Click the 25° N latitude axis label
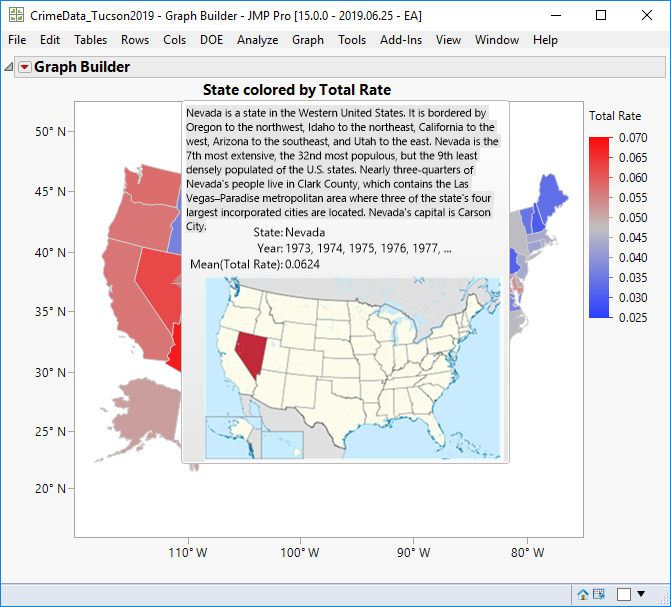The image size is (671, 607). click(x=50, y=431)
